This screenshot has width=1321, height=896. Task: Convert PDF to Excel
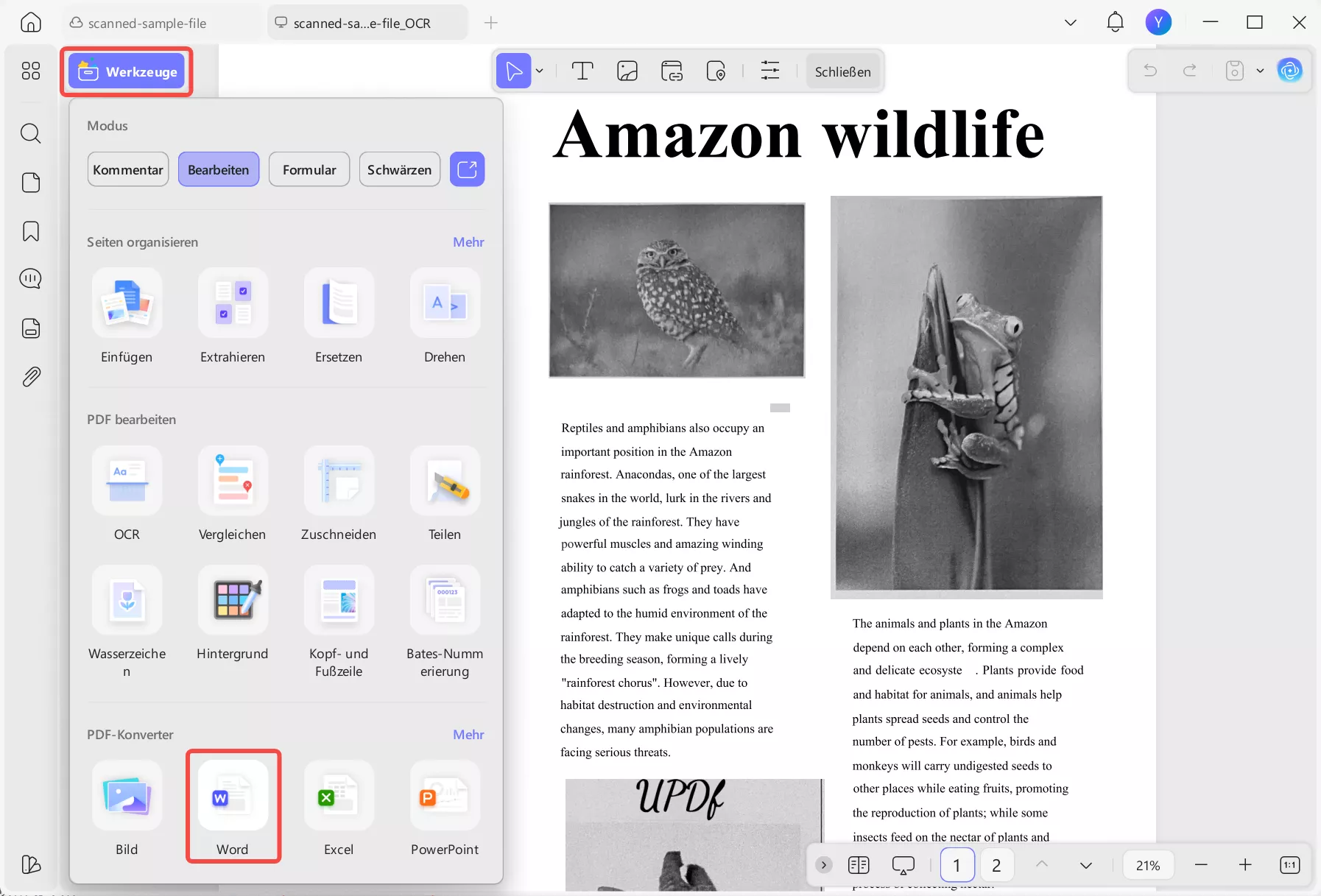click(339, 809)
